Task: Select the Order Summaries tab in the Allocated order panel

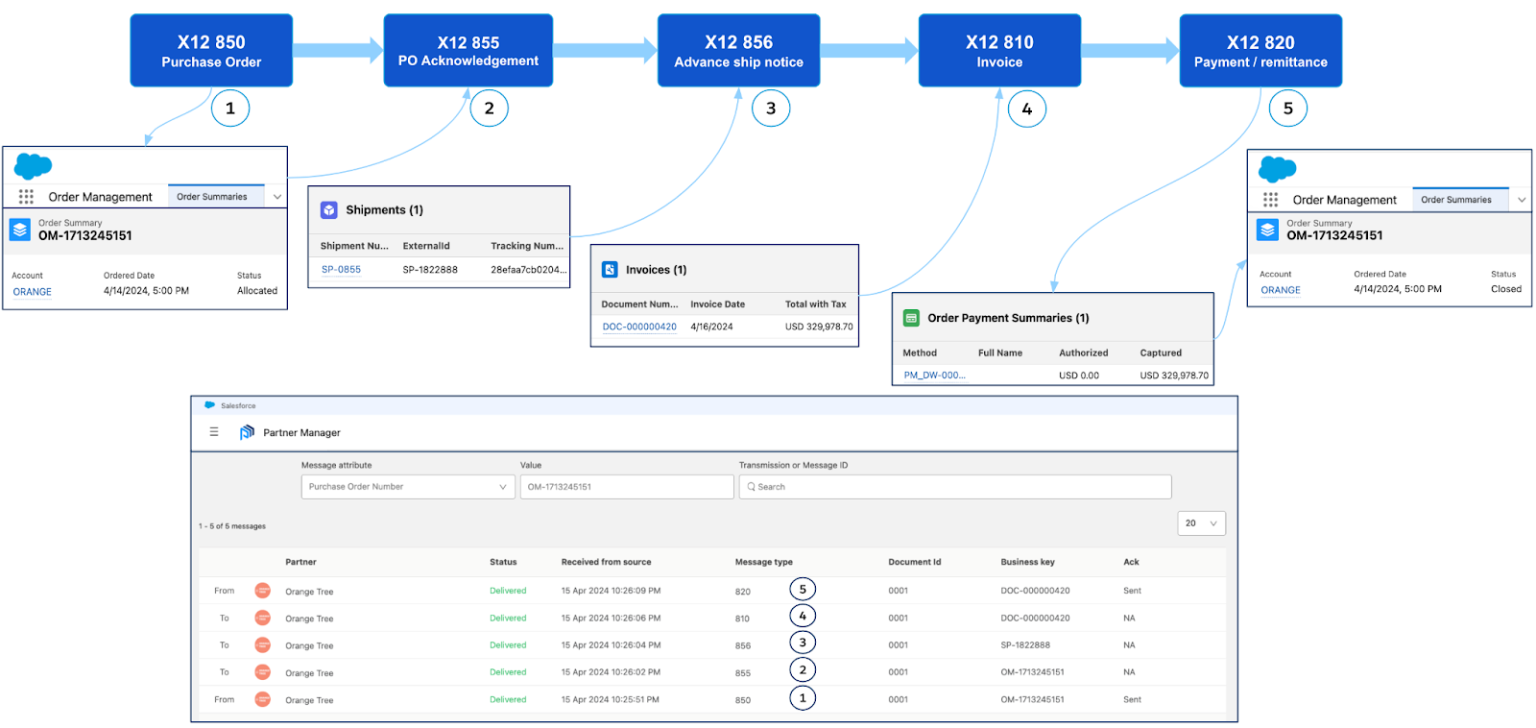Action: click(212, 197)
